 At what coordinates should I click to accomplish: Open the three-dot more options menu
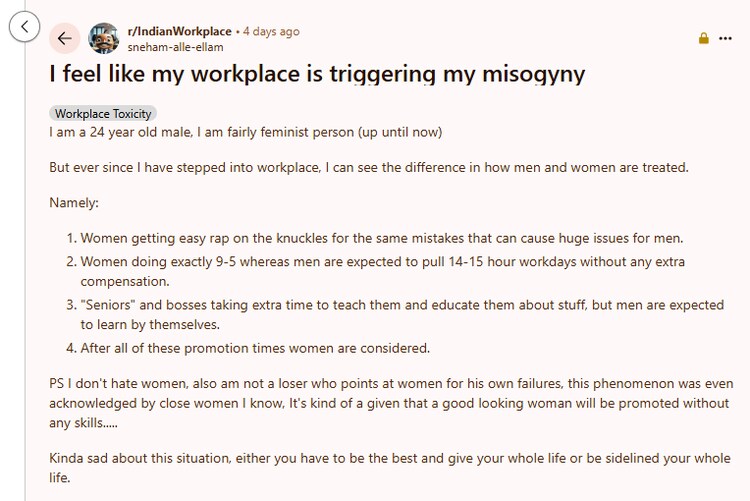point(725,38)
